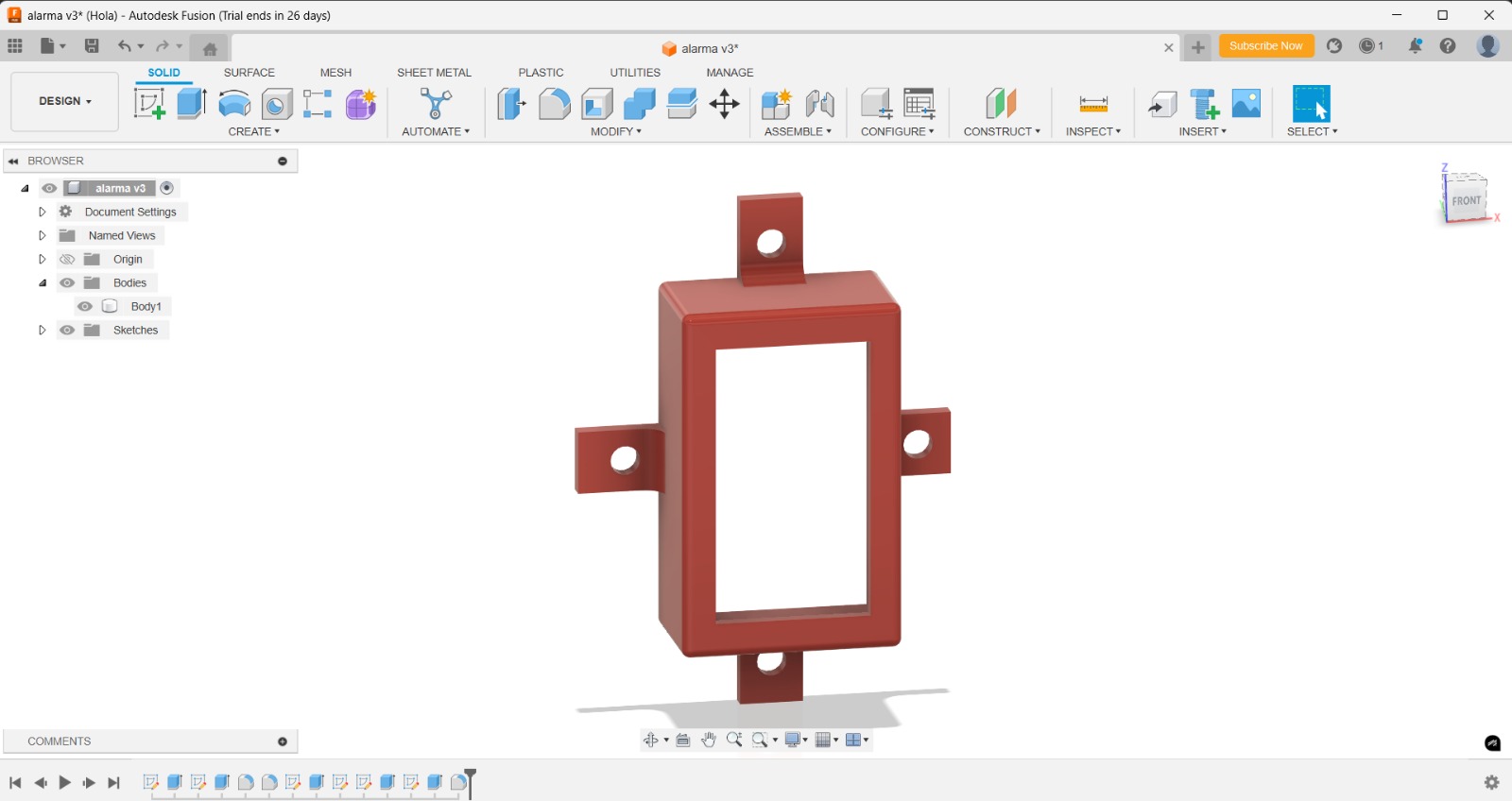Open a new design tab with plus
1512x801 pixels.
coord(1198,47)
